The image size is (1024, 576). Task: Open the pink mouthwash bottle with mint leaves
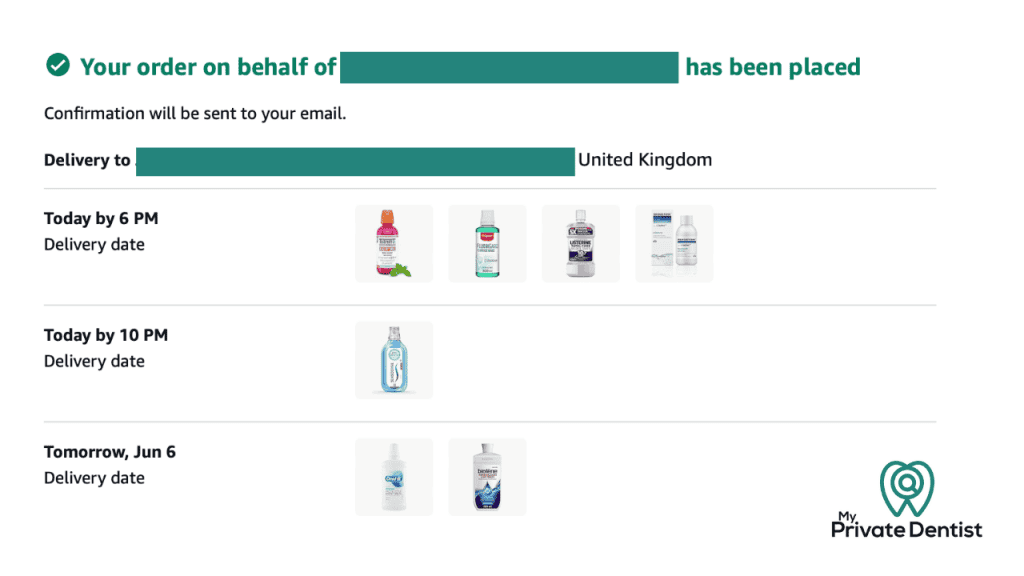point(394,243)
